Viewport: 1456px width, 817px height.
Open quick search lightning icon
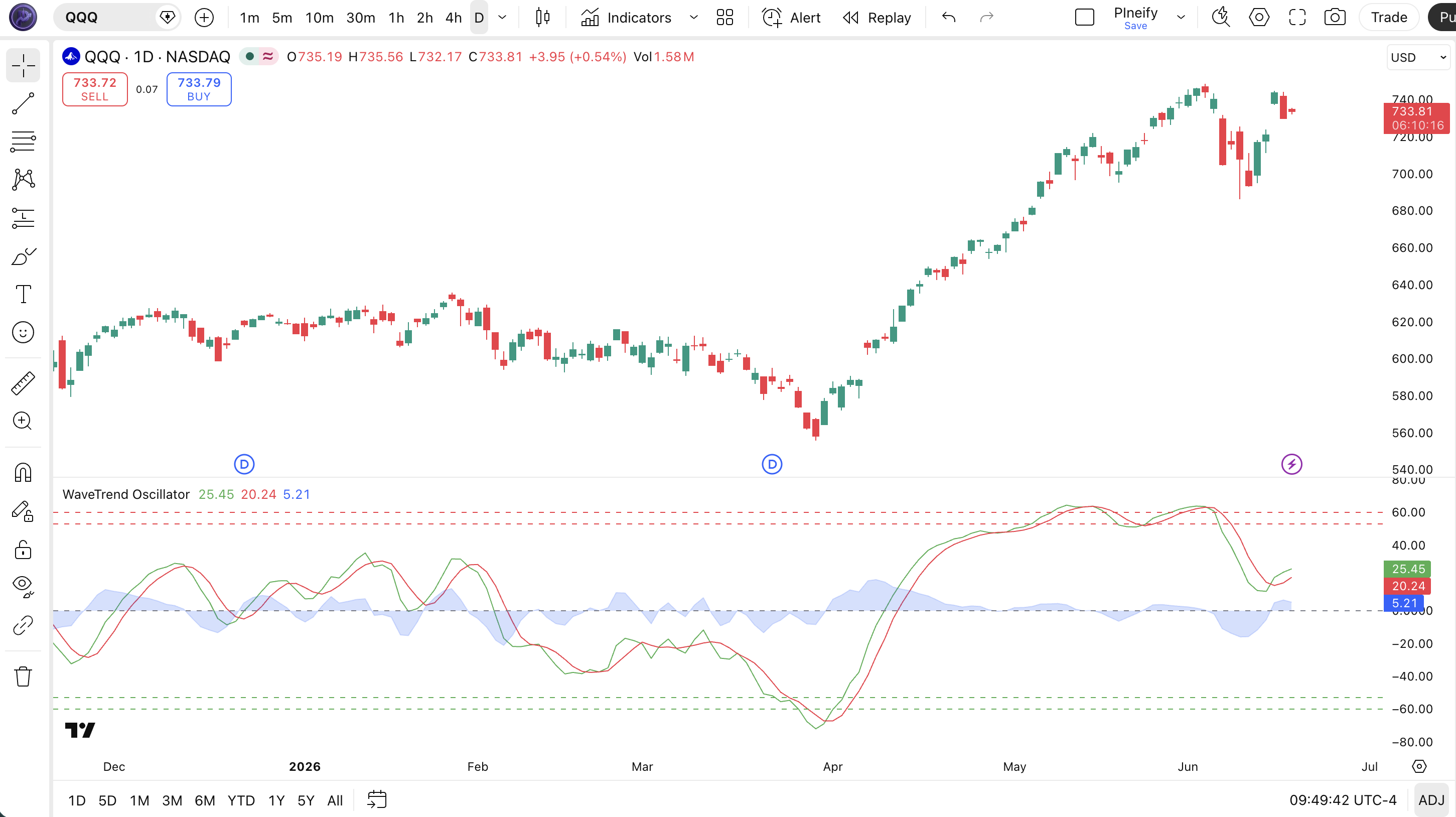tap(1221, 18)
